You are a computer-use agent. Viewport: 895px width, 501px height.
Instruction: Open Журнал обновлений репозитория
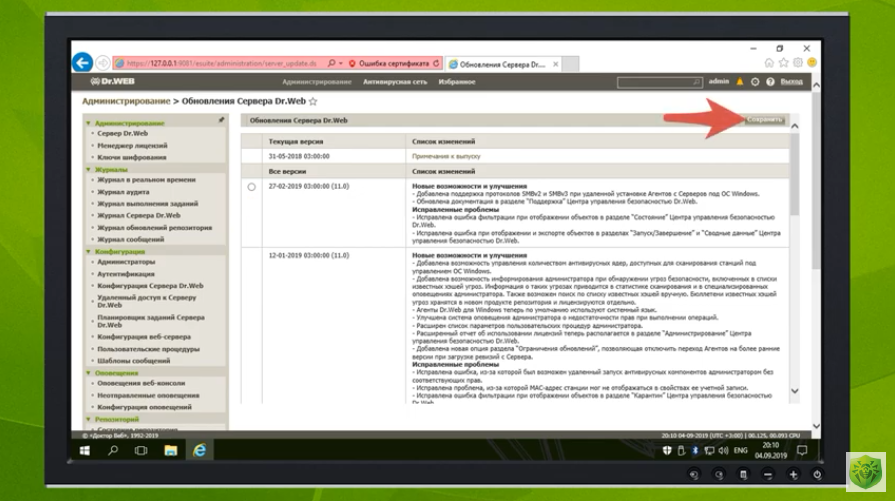155,228
